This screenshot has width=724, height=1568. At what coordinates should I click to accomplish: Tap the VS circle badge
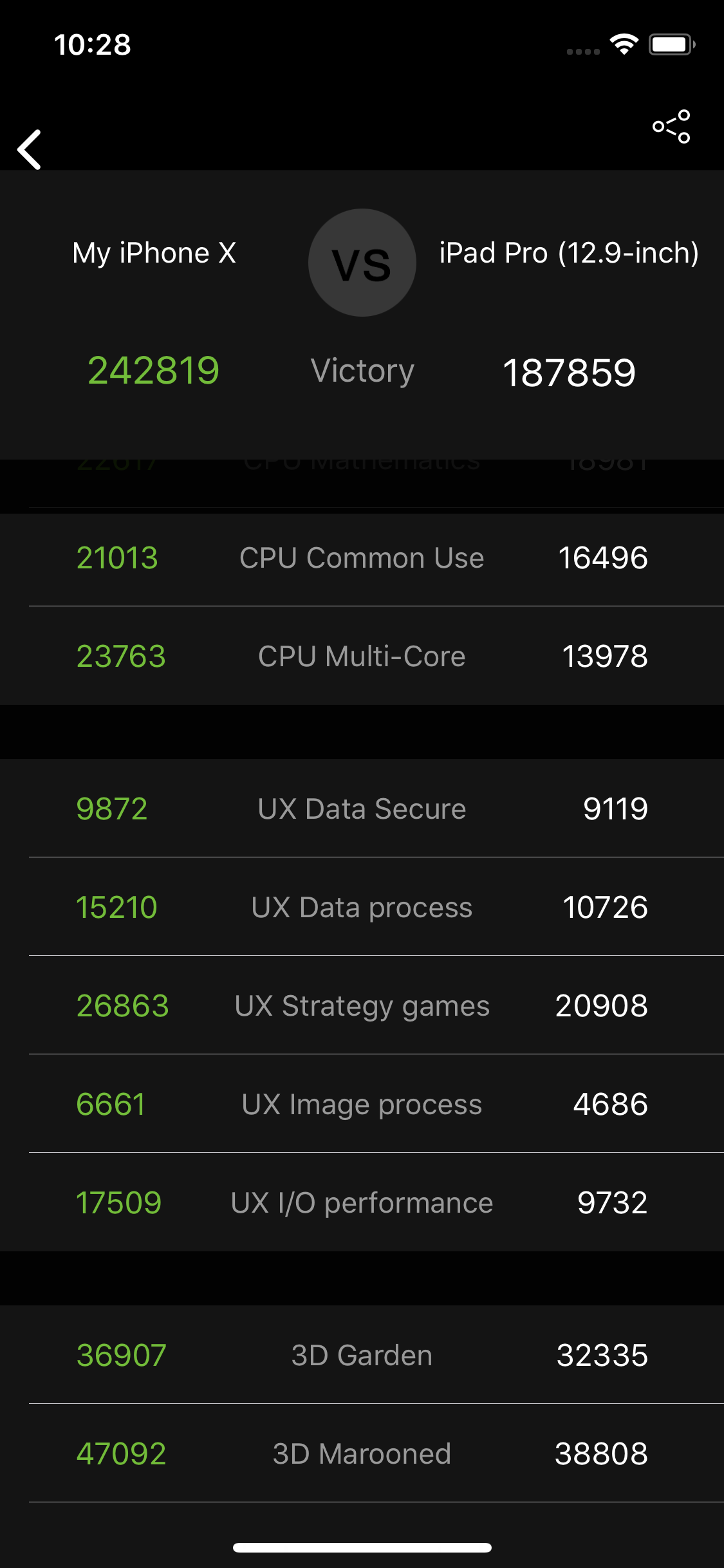point(362,263)
